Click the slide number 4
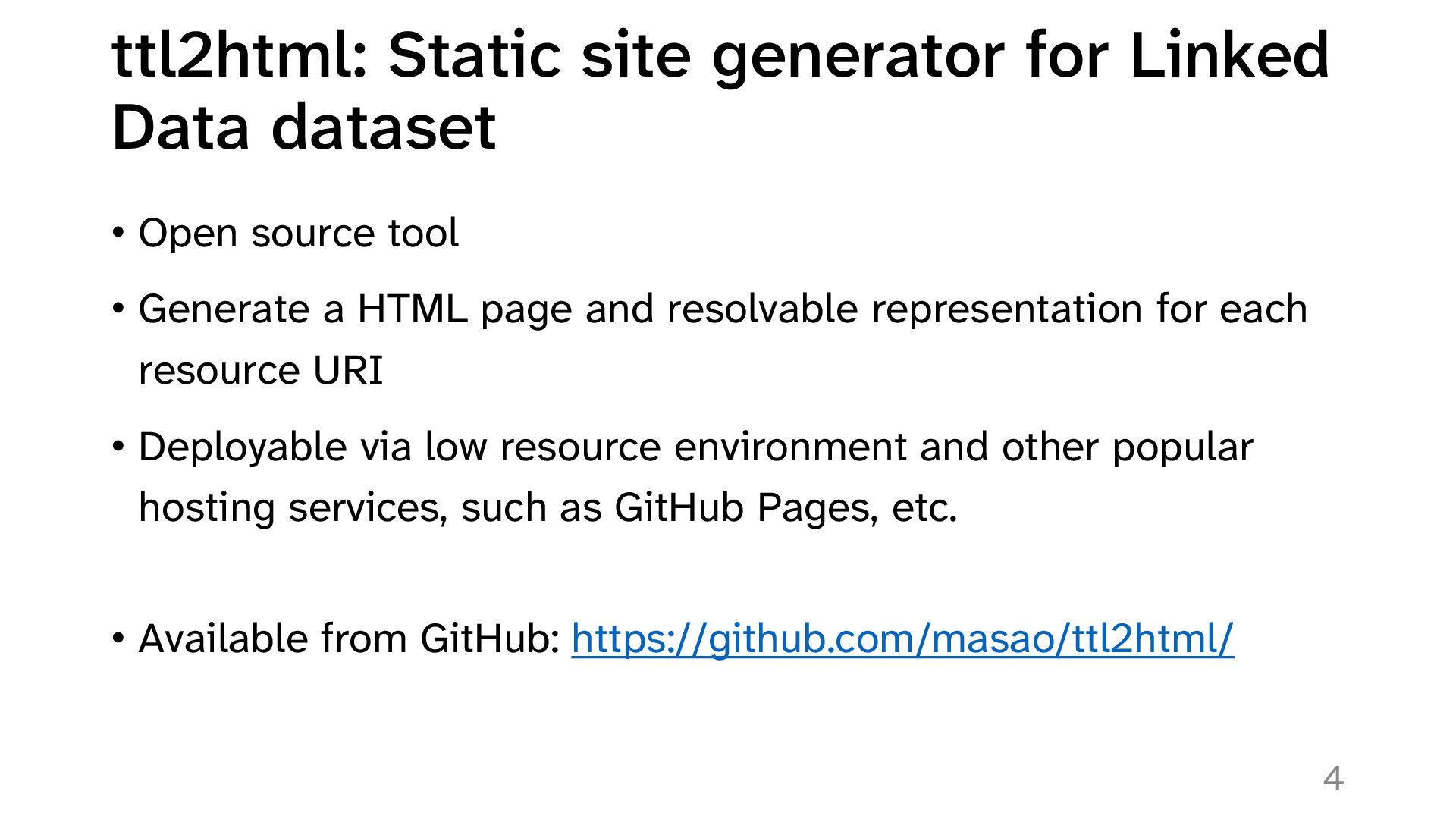The image size is (1456, 819). click(x=1333, y=779)
